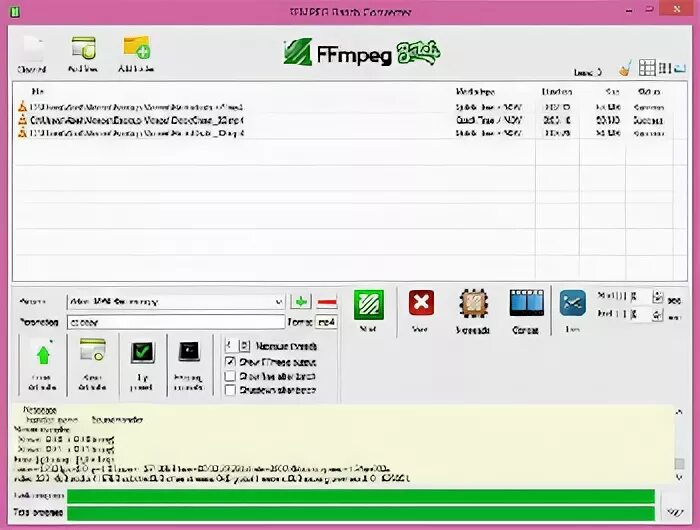The image size is (700, 530).
Task: Open the Presets dropdown list
Action: (279, 302)
